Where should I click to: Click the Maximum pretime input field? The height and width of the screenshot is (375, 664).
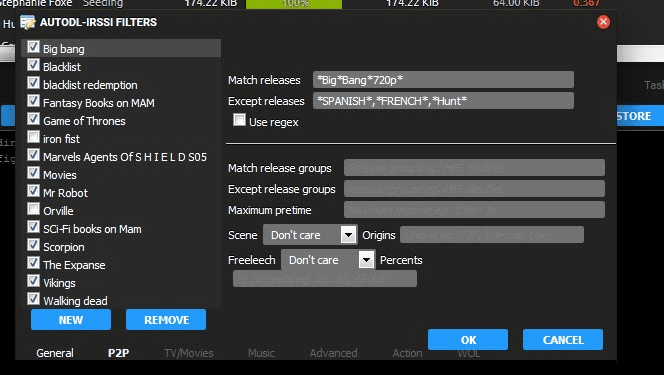click(474, 210)
